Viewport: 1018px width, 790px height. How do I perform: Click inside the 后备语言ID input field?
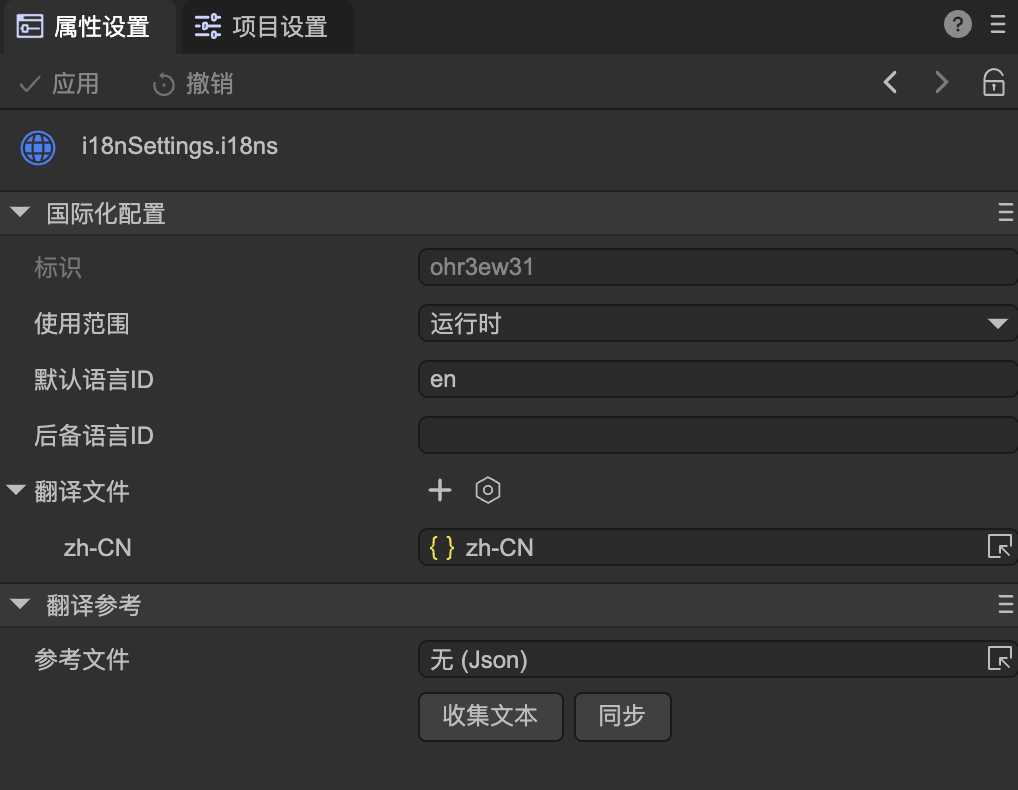coord(716,436)
